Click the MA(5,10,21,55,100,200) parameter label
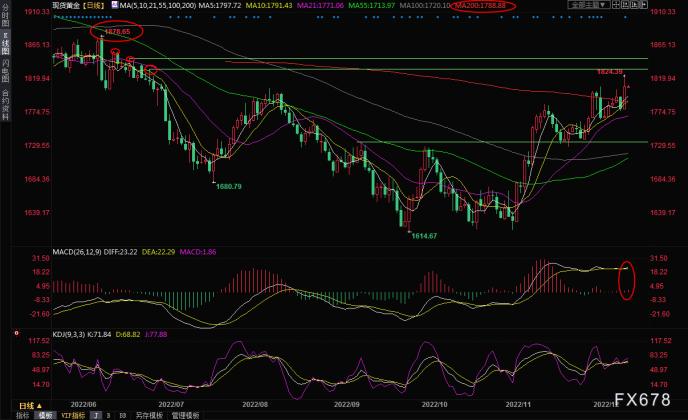688x420 pixels. [158, 5]
